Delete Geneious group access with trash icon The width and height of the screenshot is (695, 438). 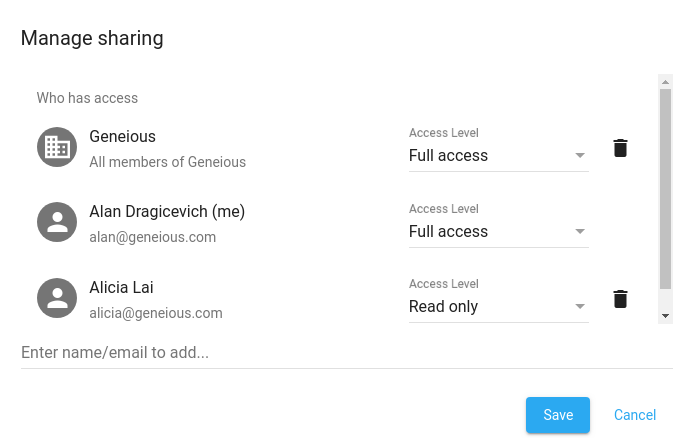(620, 148)
